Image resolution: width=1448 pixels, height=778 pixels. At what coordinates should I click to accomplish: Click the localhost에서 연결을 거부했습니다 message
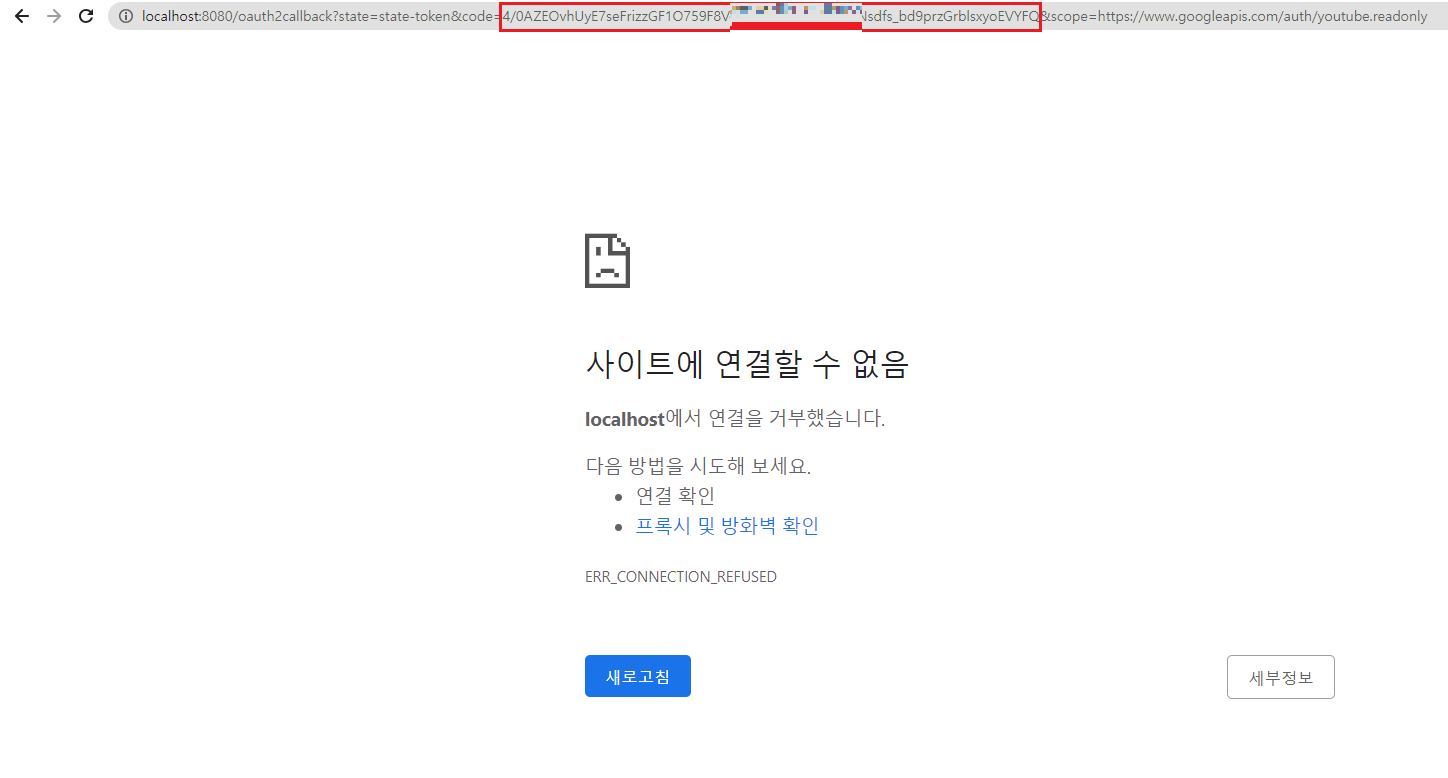tap(735, 419)
